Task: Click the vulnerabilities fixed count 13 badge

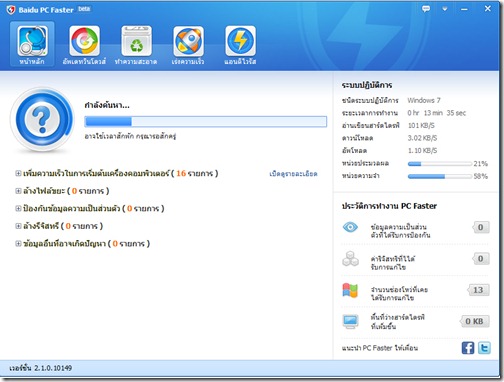Action: [x=478, y=290]
